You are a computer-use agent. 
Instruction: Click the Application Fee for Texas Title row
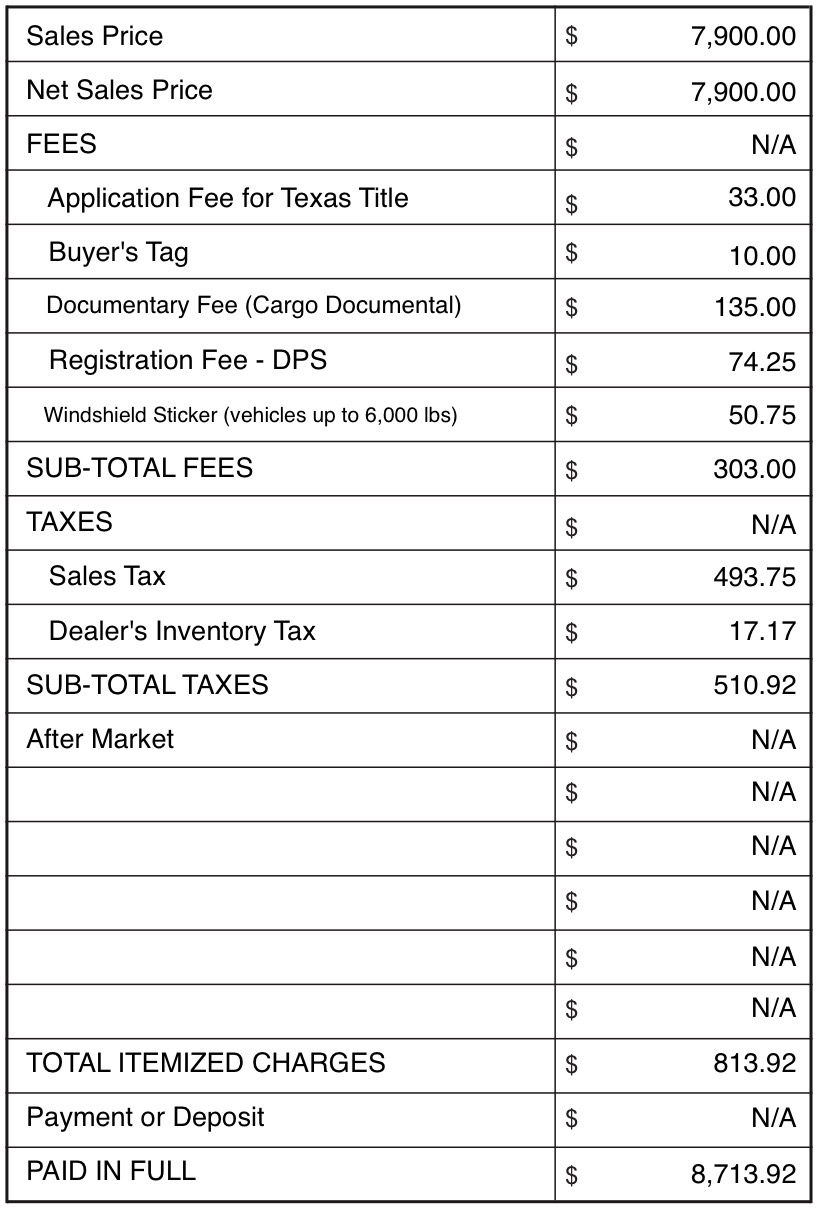410,197
